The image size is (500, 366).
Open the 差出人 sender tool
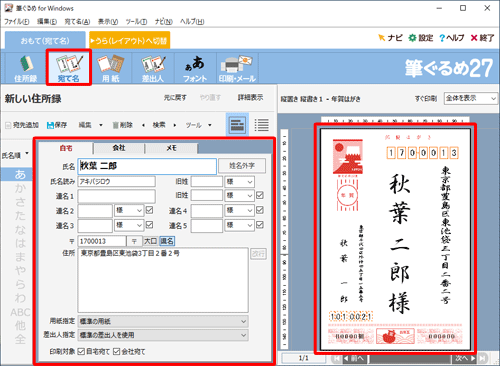153,68
